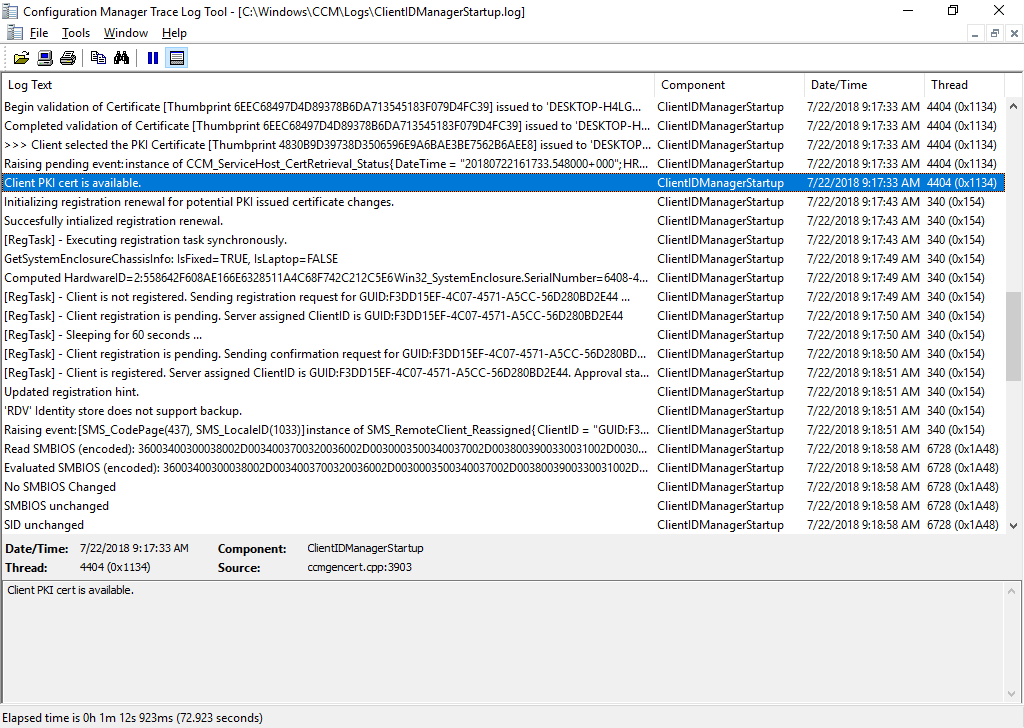Select row 'SMBIOS unchanged'
The width and height of the screenshot is (1024, 728).
pyautogui.click(x=503, y=506)
